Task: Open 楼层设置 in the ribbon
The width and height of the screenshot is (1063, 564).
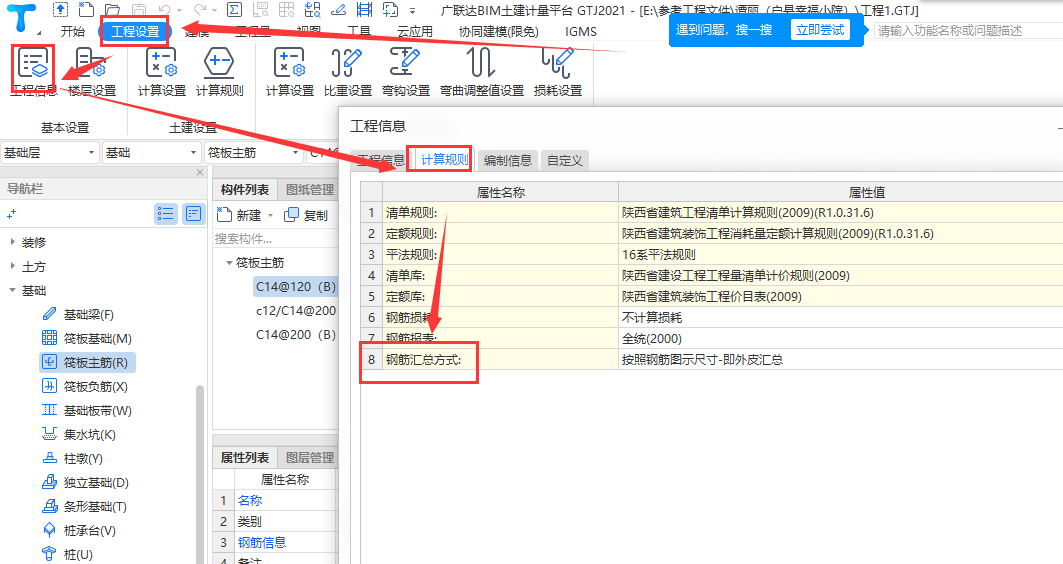Action: 92,72
